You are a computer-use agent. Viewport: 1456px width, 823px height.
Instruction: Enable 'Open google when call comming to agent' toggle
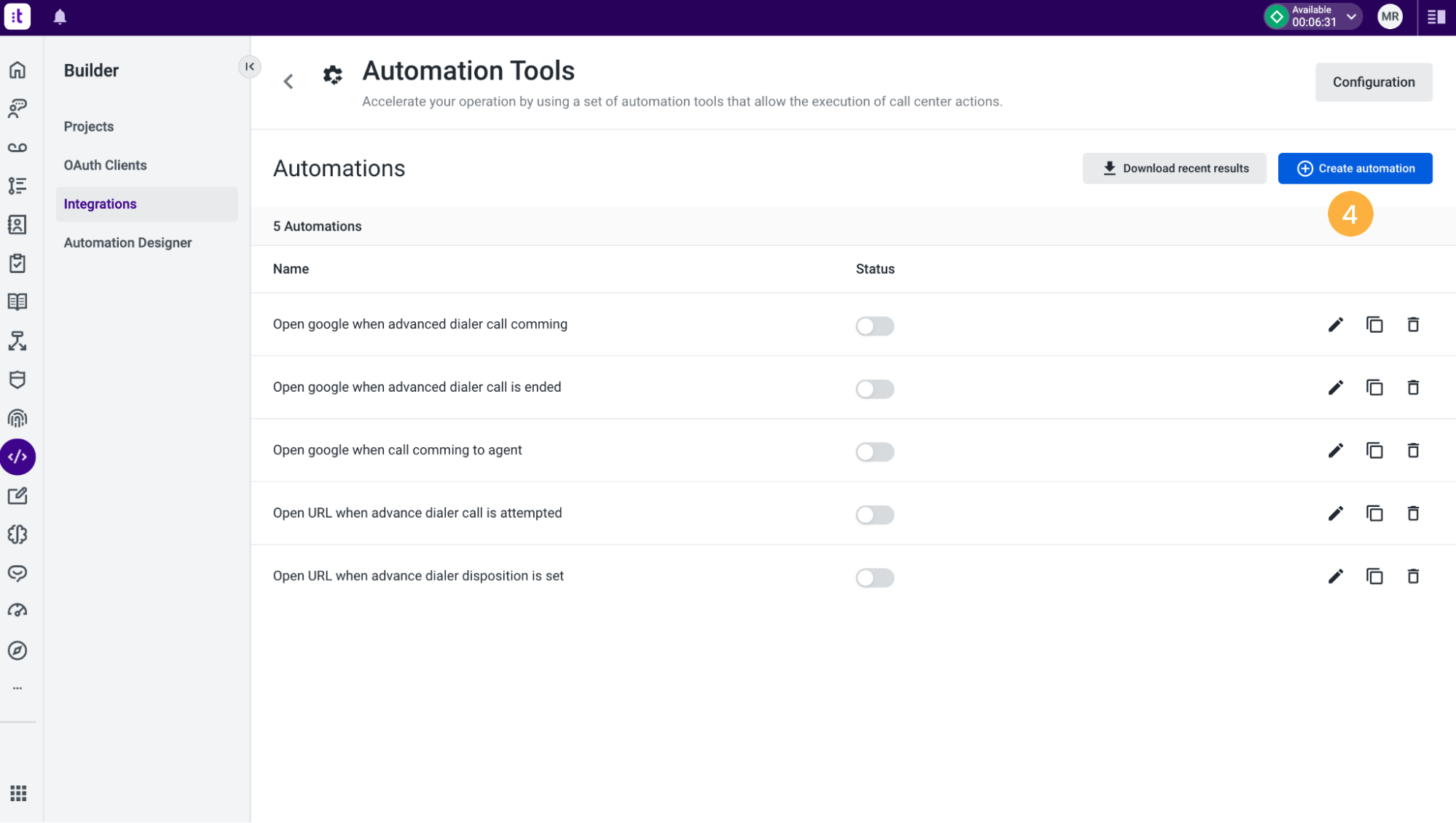coord(875,452)
